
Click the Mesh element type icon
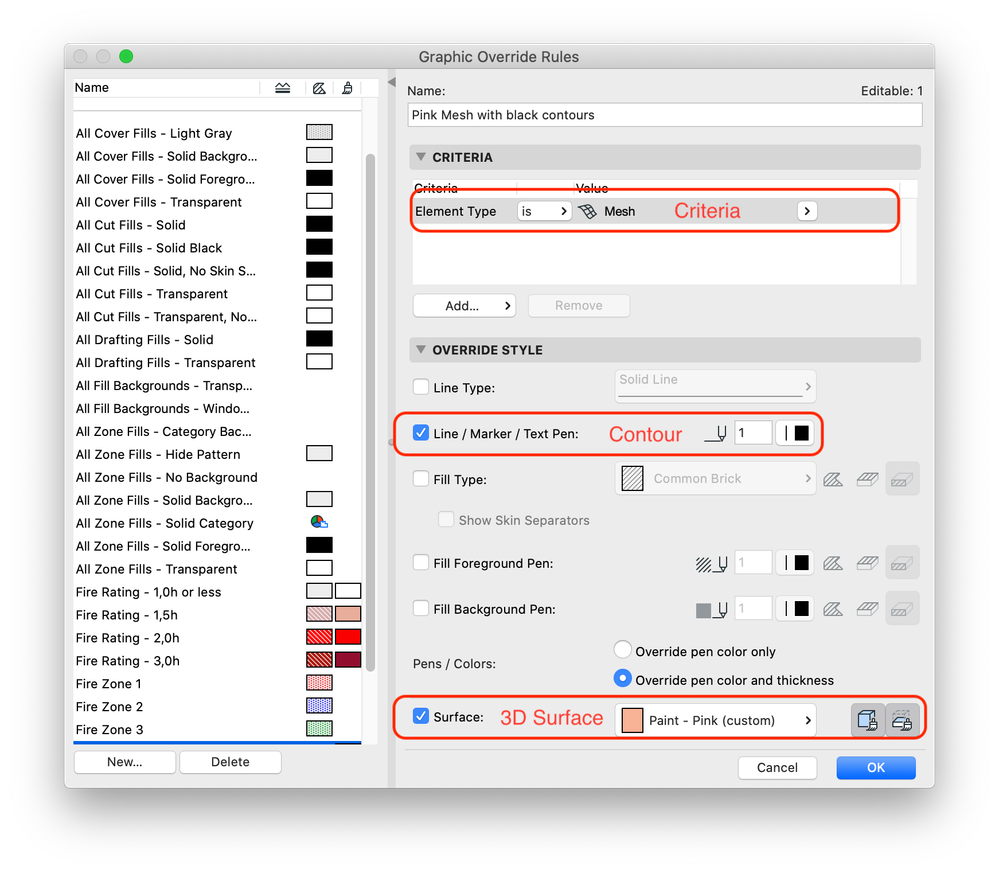[587, 211]
